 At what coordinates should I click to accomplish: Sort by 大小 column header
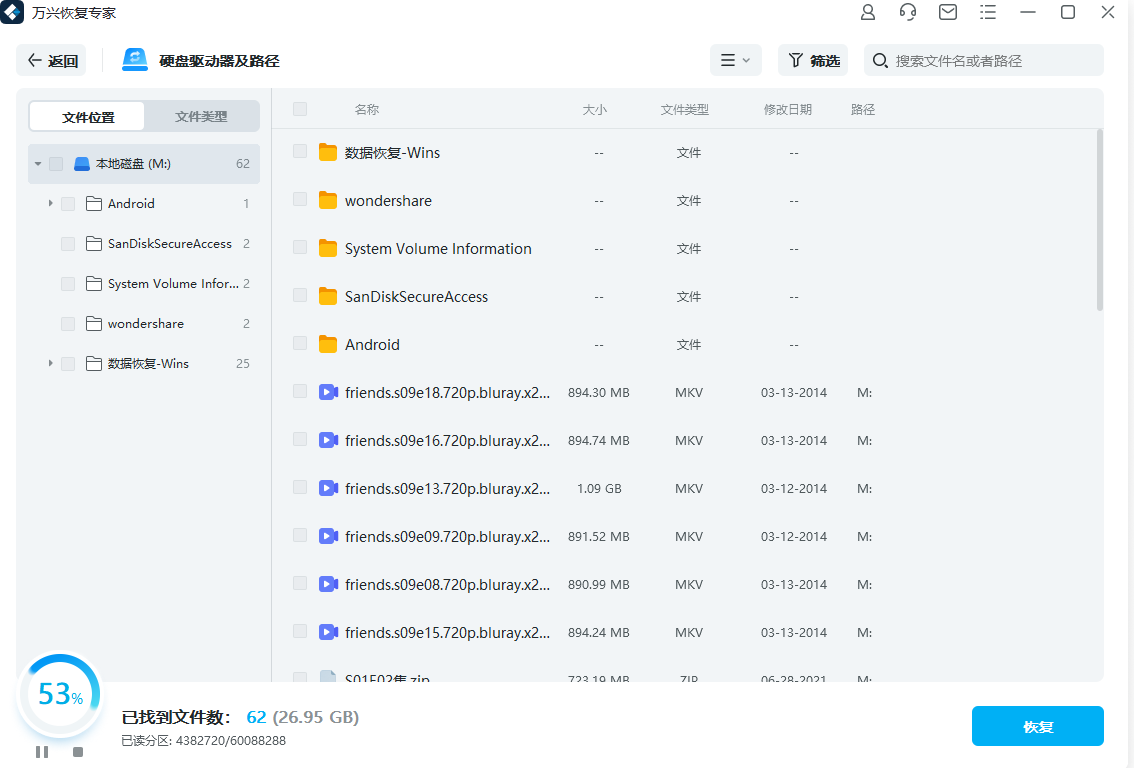pos(594,109)
